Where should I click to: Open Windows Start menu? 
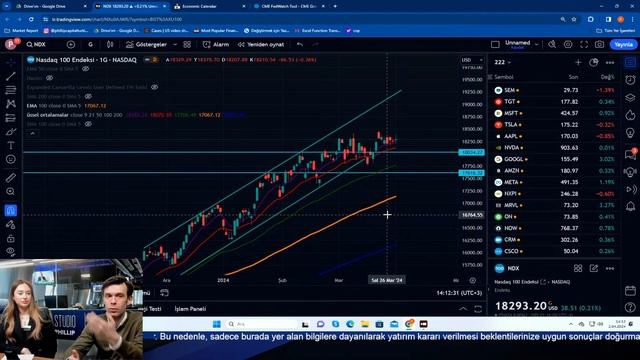pos(217,324)
